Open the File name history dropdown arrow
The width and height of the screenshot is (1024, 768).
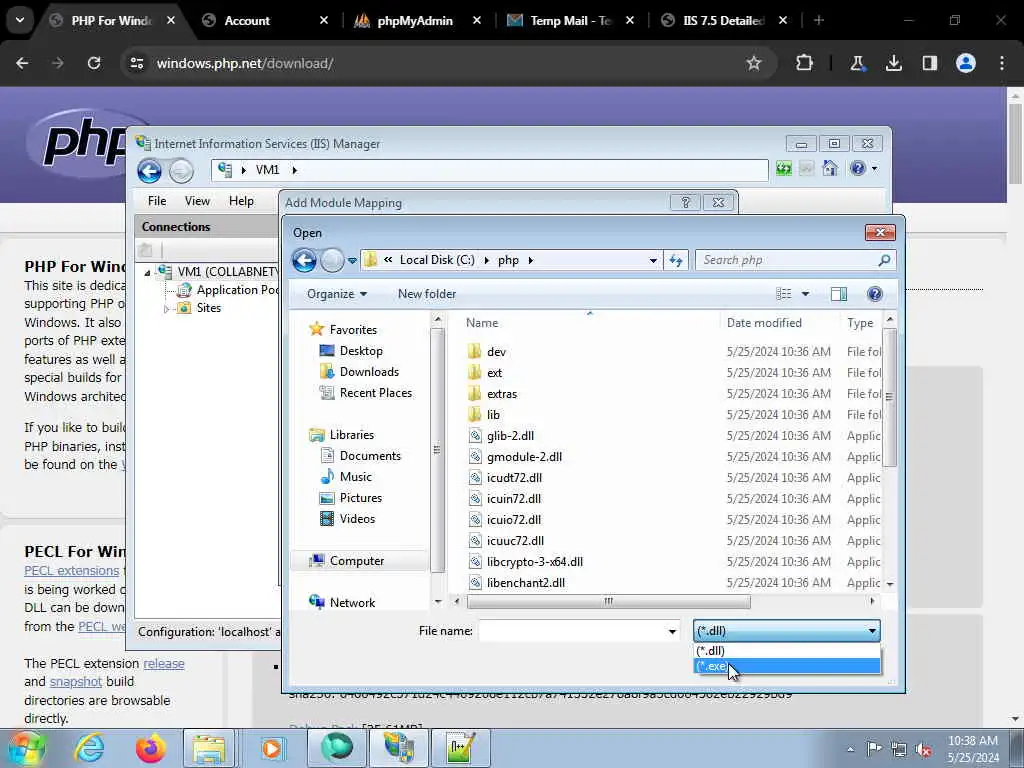(672, 631)
